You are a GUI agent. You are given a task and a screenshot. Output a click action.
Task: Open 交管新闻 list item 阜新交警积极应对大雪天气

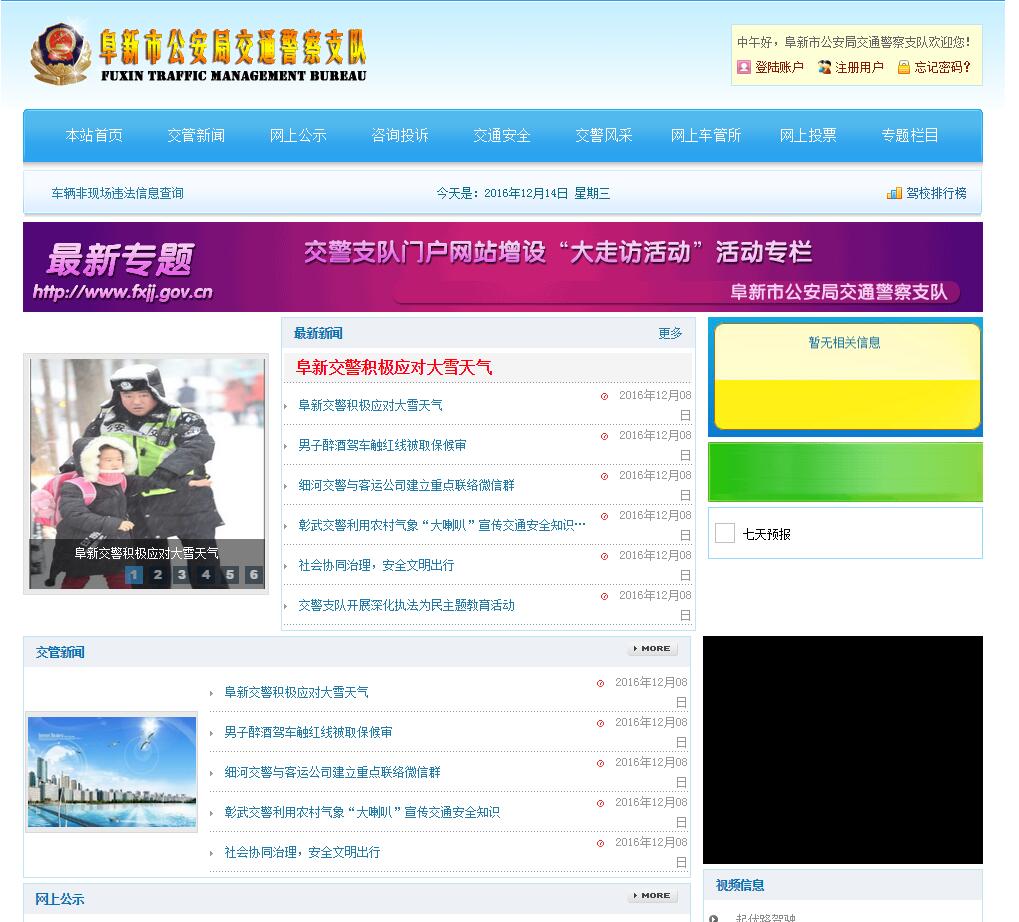pos(296,693)
